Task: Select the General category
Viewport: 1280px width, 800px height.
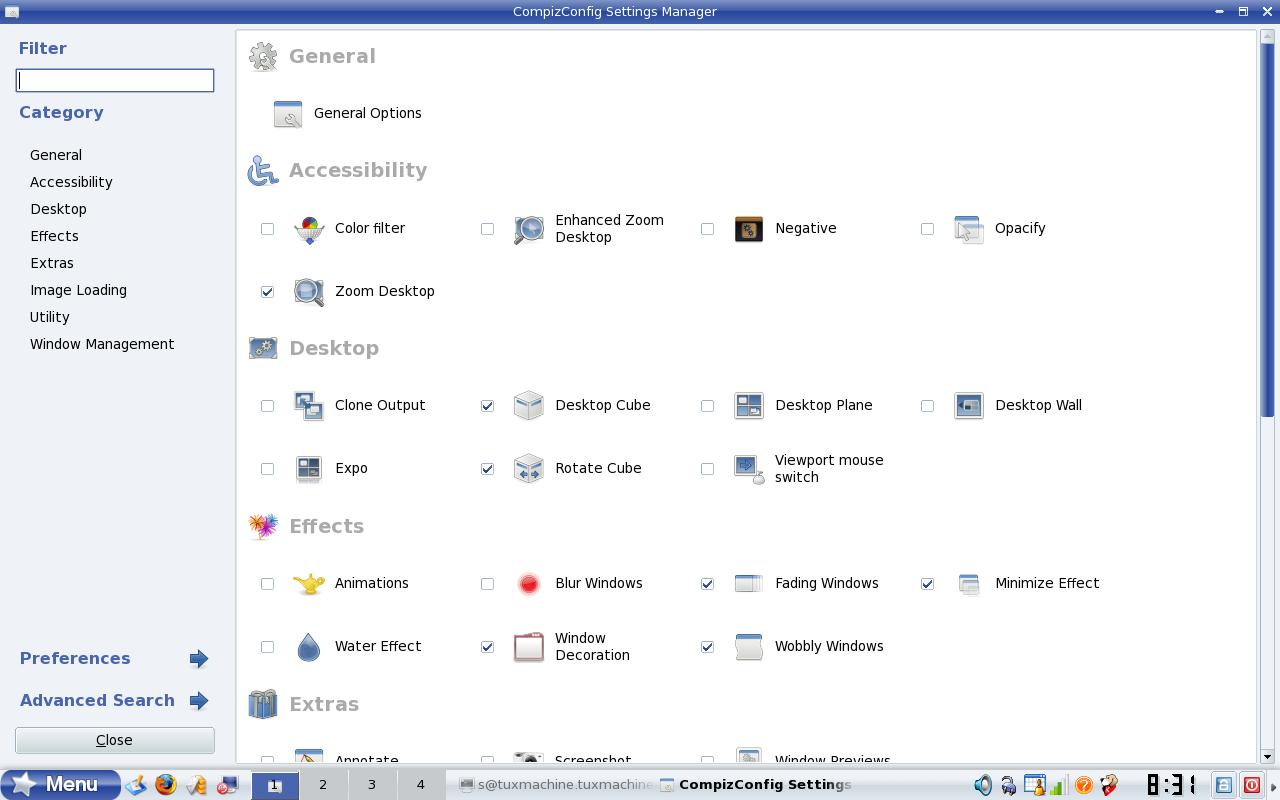Action: (x=56, y=155)
